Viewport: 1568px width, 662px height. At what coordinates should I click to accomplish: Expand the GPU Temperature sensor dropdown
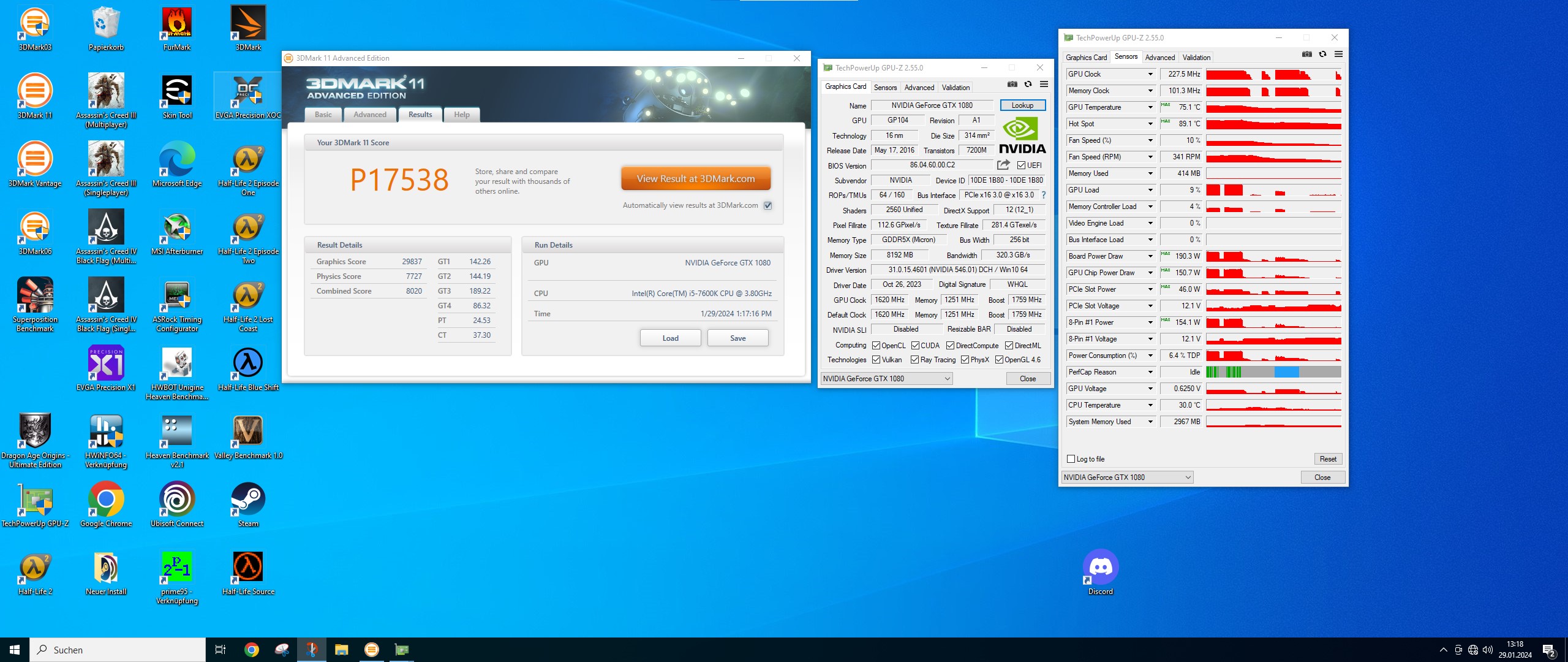[1150, 107]
